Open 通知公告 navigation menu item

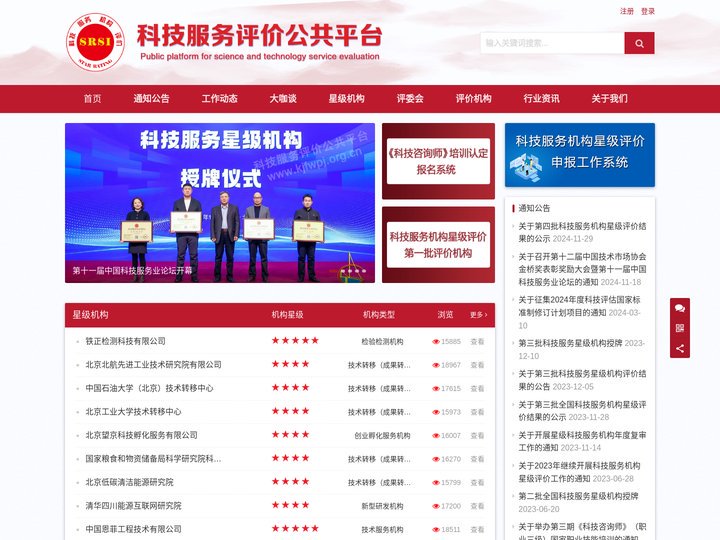click(152, 98)
